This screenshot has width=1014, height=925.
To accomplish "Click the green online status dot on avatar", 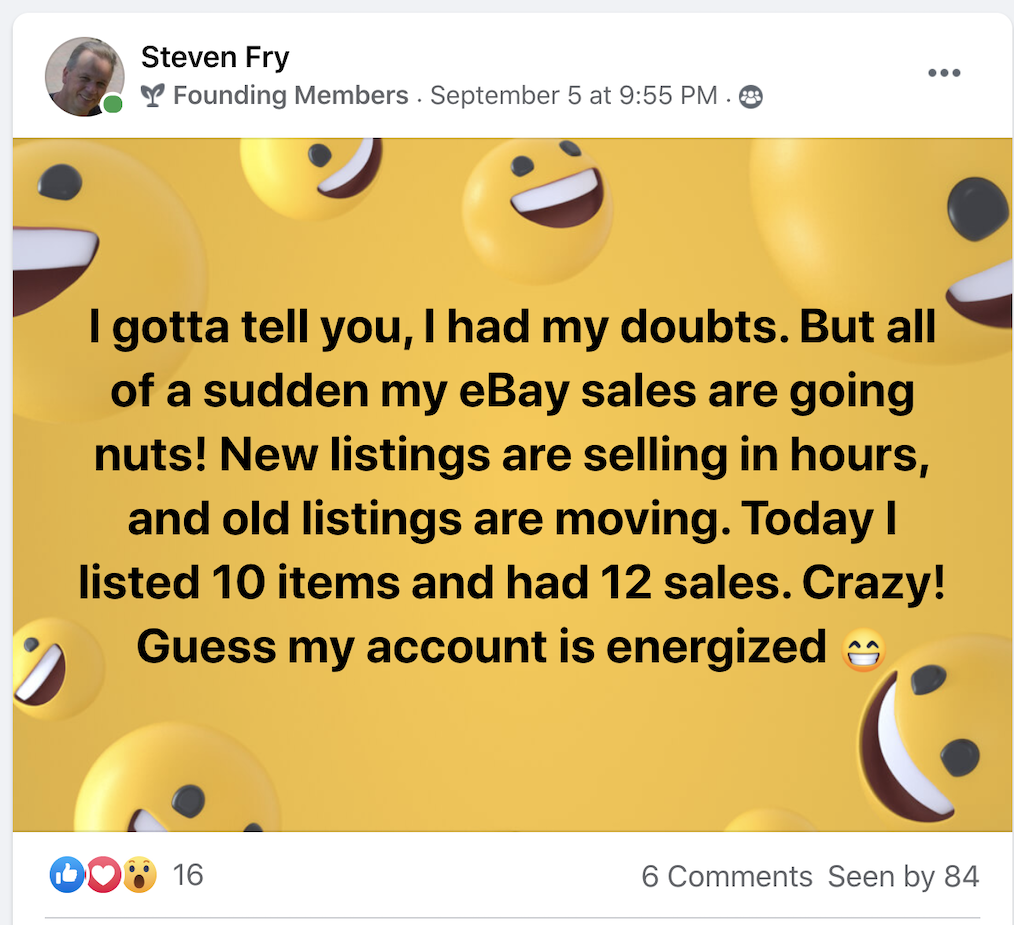I will (x=113, y=104).
